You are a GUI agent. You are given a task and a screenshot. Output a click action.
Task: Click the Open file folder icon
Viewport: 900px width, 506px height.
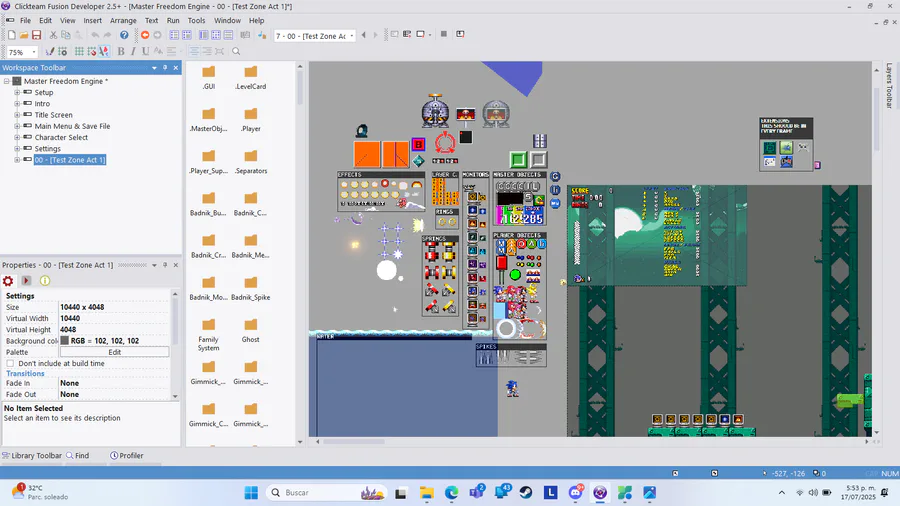pyautogui.click(x=24, y=36)
